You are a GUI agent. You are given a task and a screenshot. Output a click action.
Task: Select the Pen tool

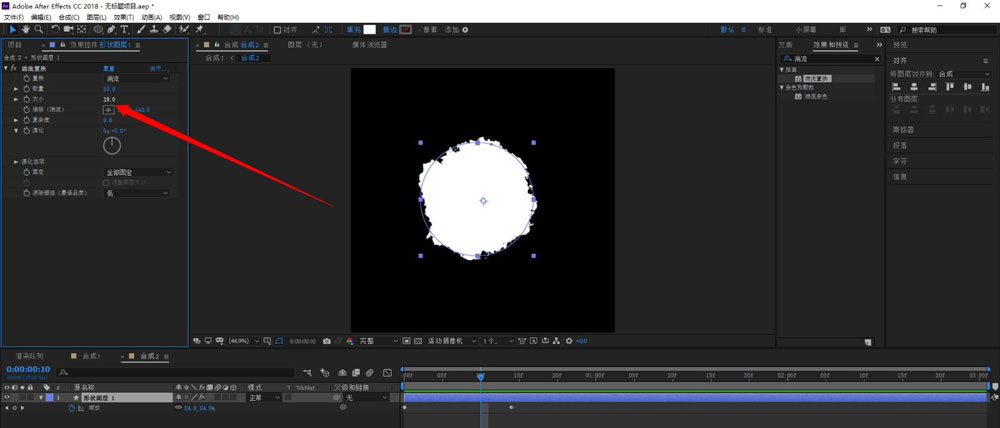pyautogui.click(x=111, y=30)
